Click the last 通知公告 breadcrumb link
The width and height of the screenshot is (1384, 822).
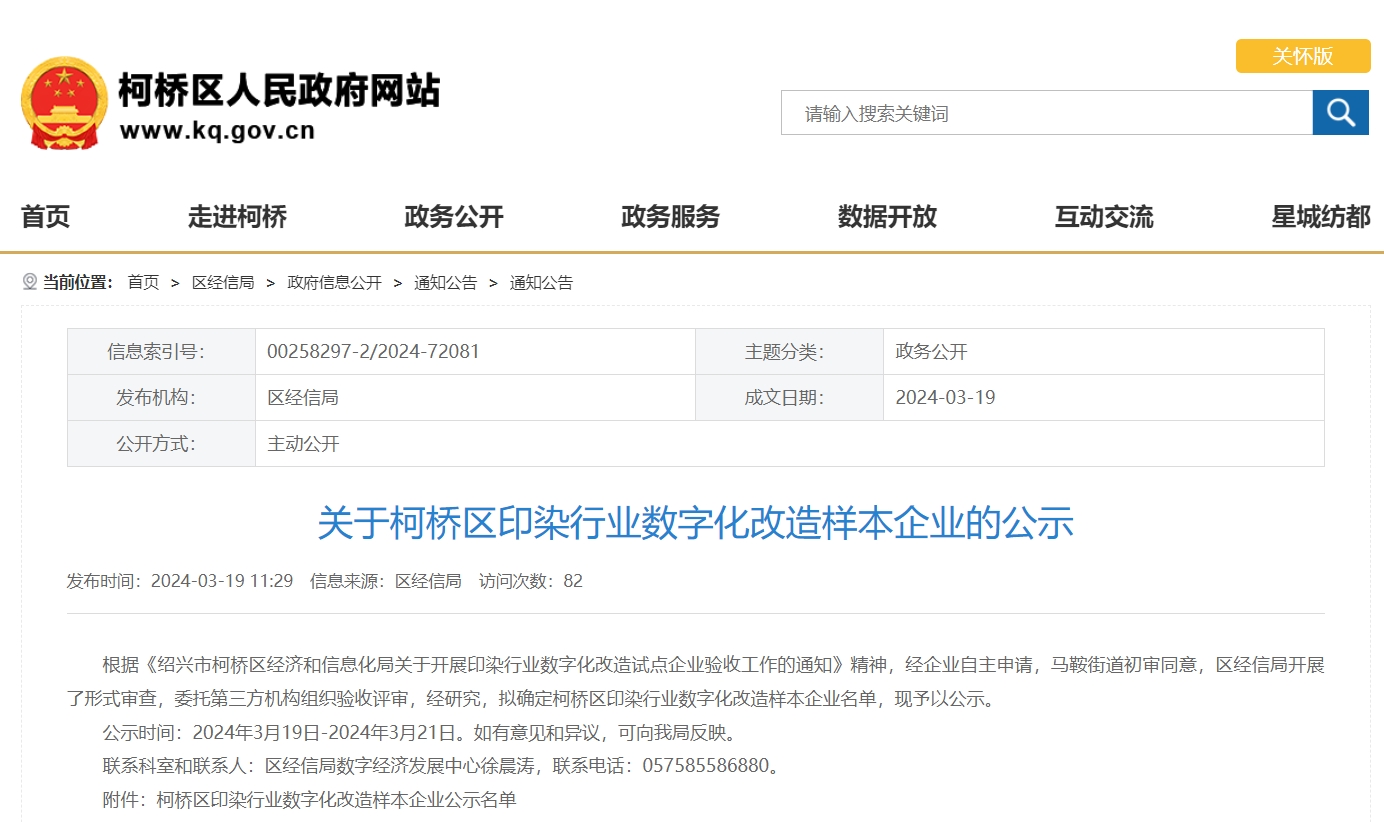pyautogui.click(x=541, y=283)
